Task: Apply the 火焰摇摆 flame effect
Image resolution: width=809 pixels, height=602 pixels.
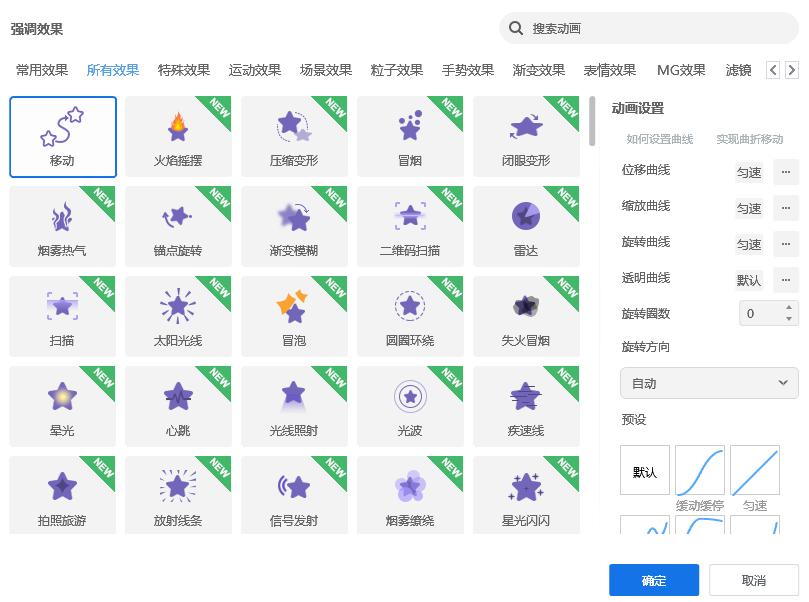Action: click(x=177, y=136)
